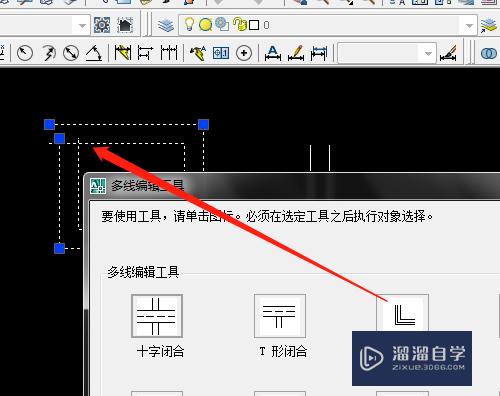This screenshot has width=500, height=396.
Task: Click the overlapping blue circles icon
Action: click(489, 53)
